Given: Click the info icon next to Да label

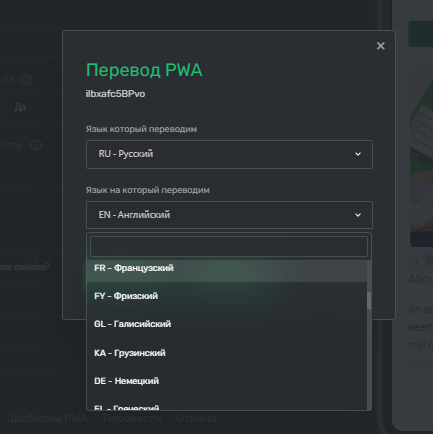Looking at the screenshot, I should 26,80.
